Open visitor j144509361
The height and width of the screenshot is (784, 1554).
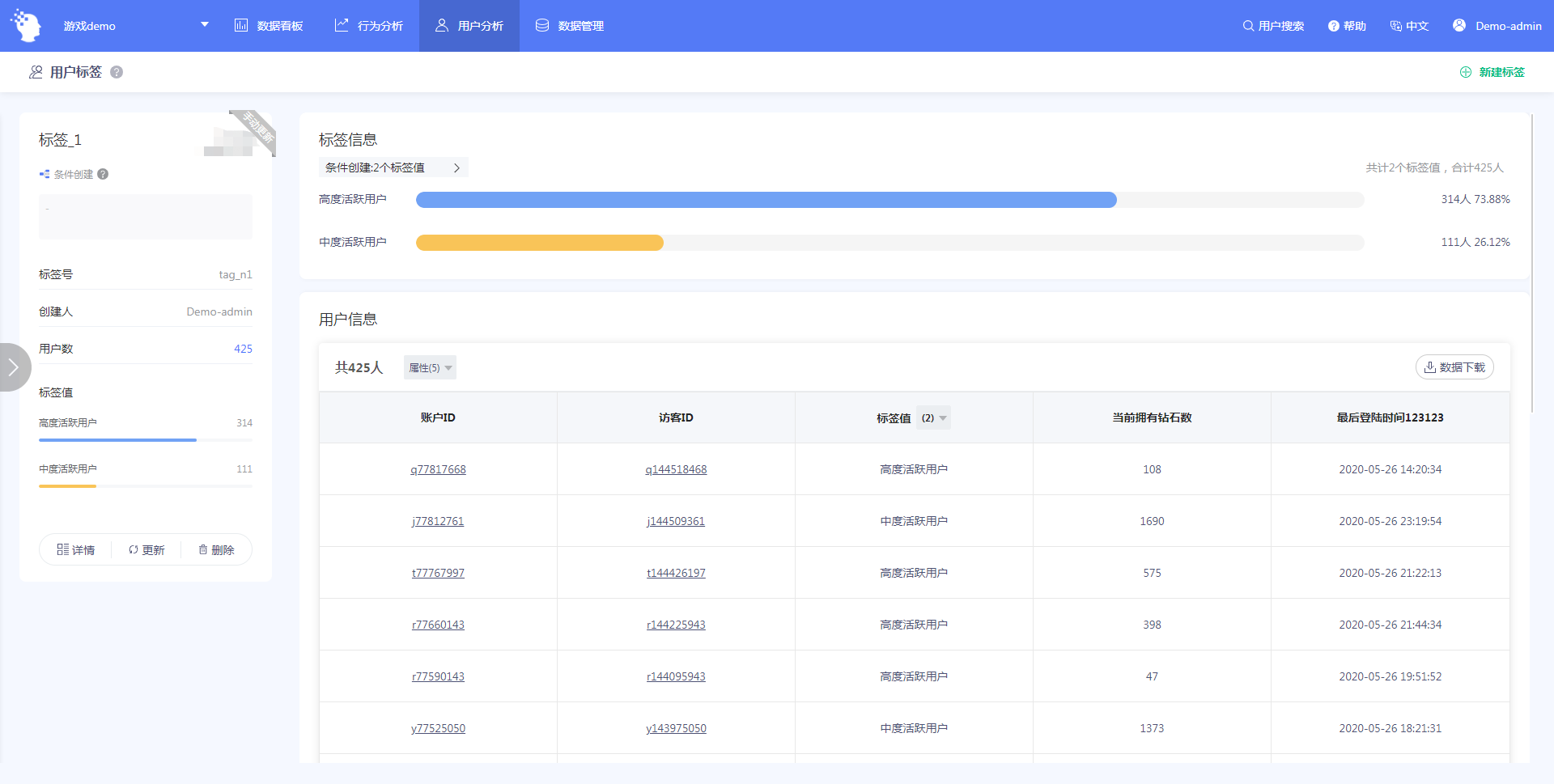(x=676, y=521)
